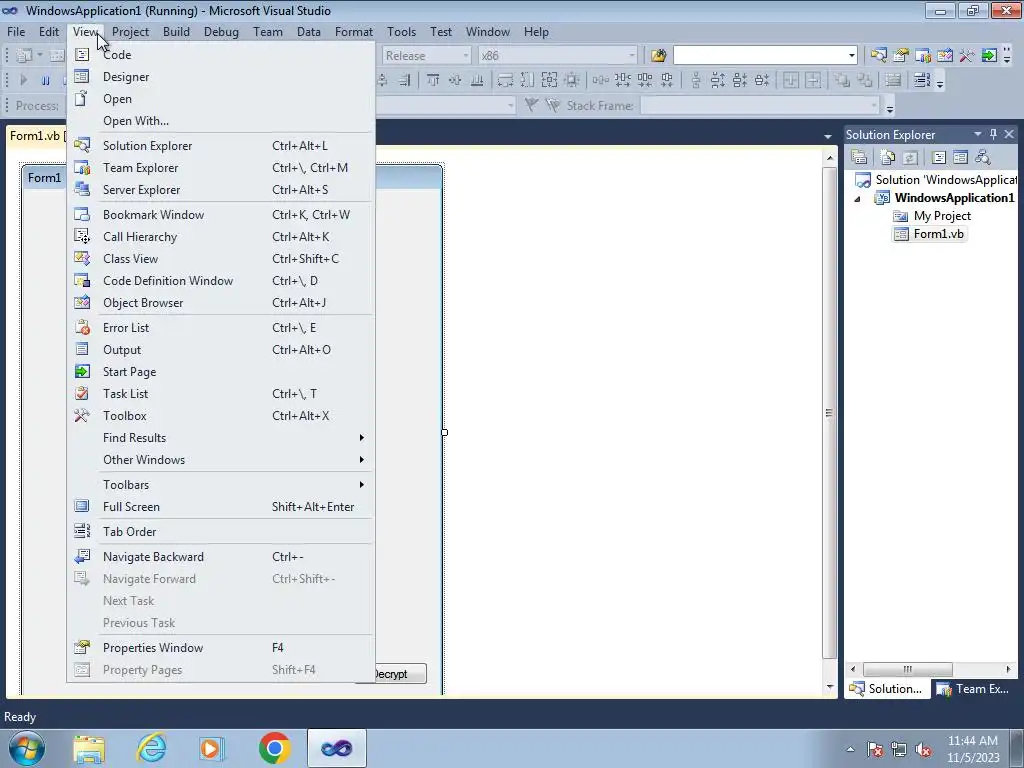Click the Solution Explorer toolbar icon
1024x768 pixels.
(878, 56)
